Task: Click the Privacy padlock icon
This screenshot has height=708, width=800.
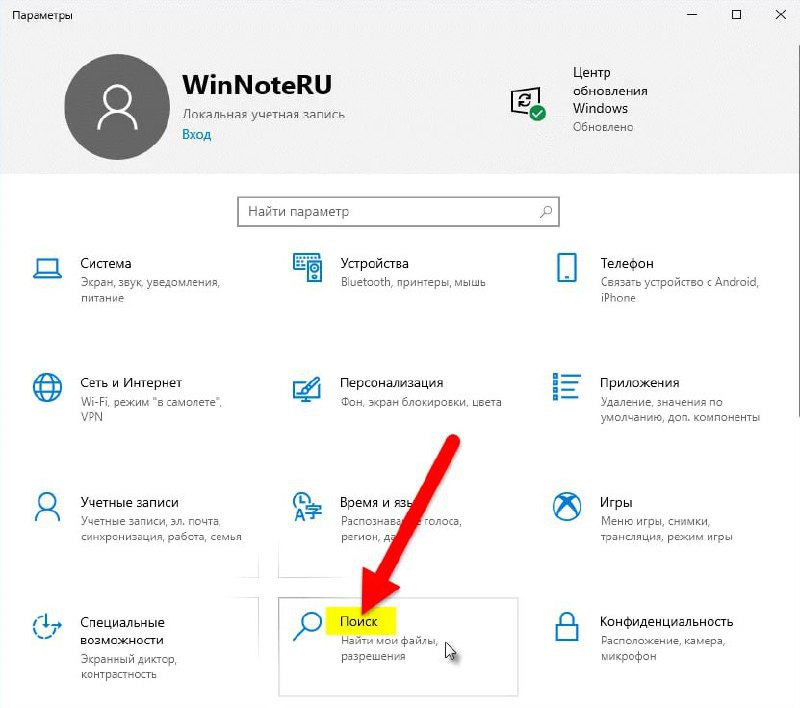Action: (567, 627)
